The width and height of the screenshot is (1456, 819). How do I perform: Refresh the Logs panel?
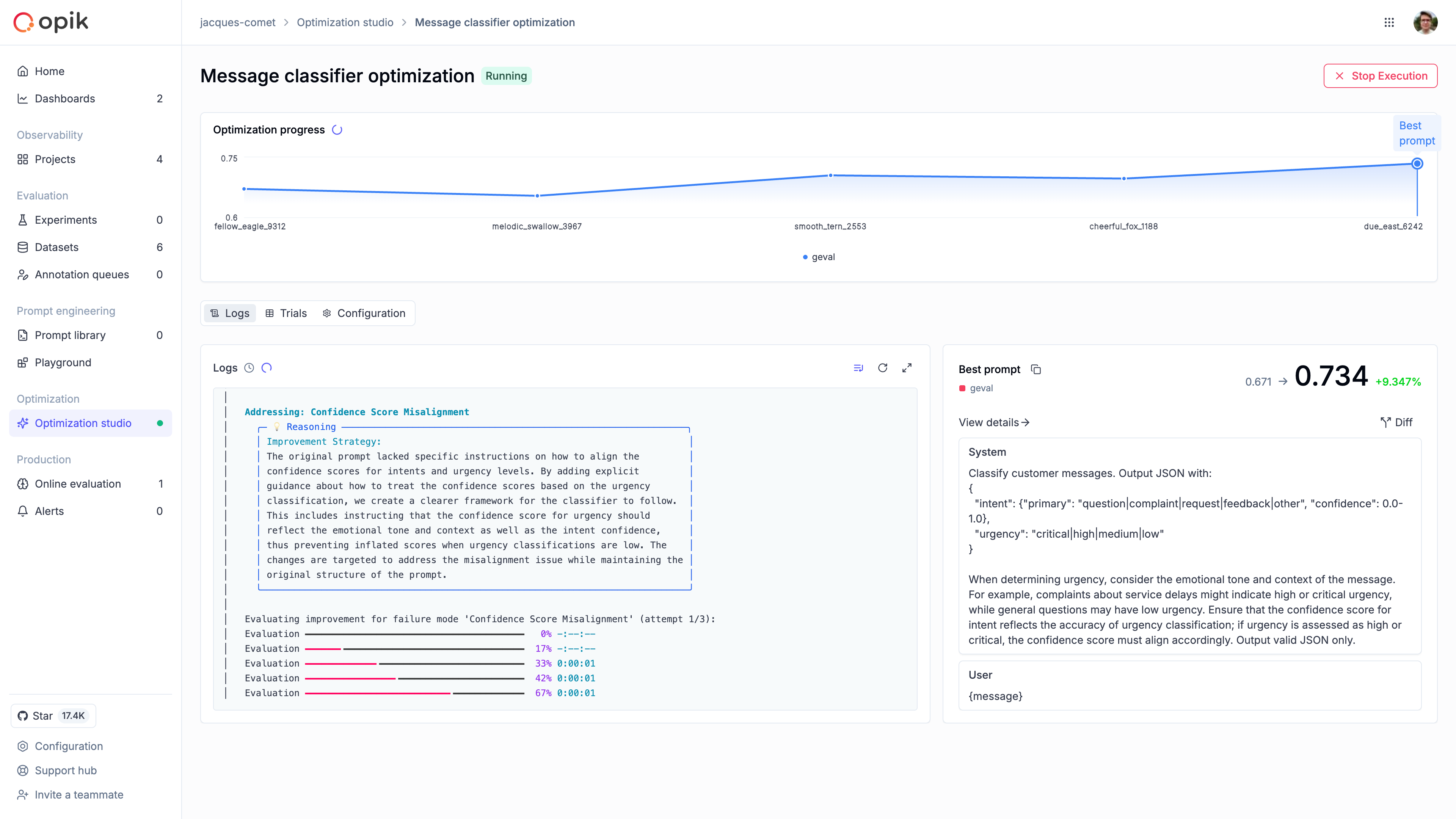883,367
